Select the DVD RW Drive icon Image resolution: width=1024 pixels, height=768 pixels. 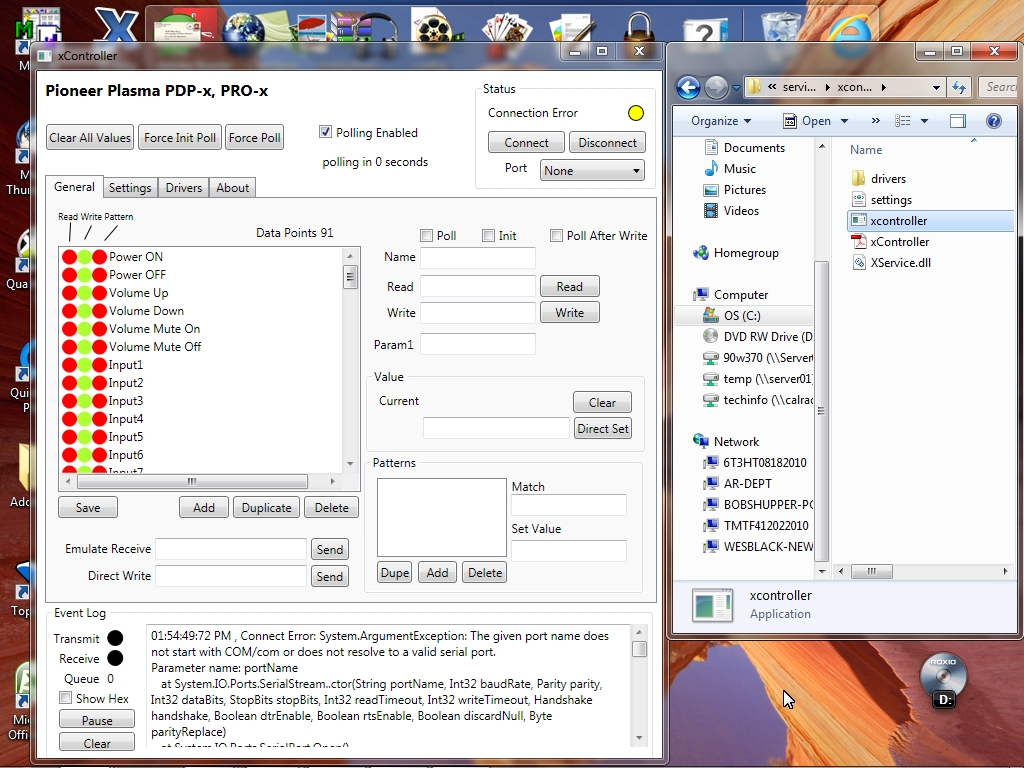click(711, 336)
